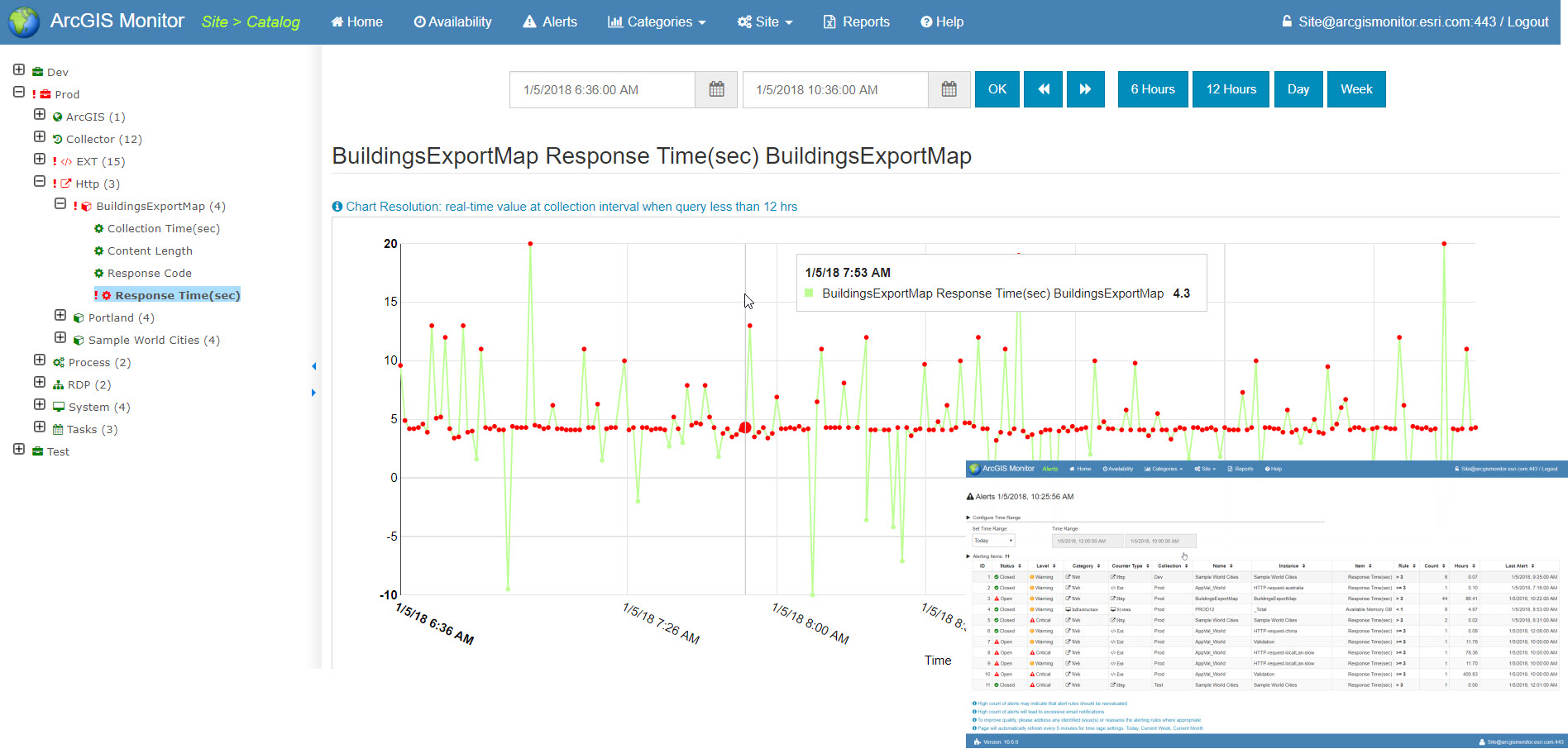This screenshot has width=1568, height=749.
Task: Click the start time input field
Action: [x=604, y=89]
